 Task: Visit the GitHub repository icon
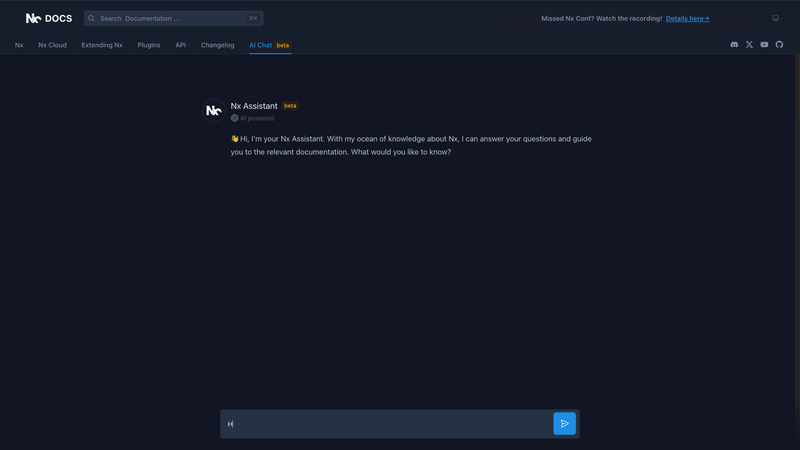779,45
